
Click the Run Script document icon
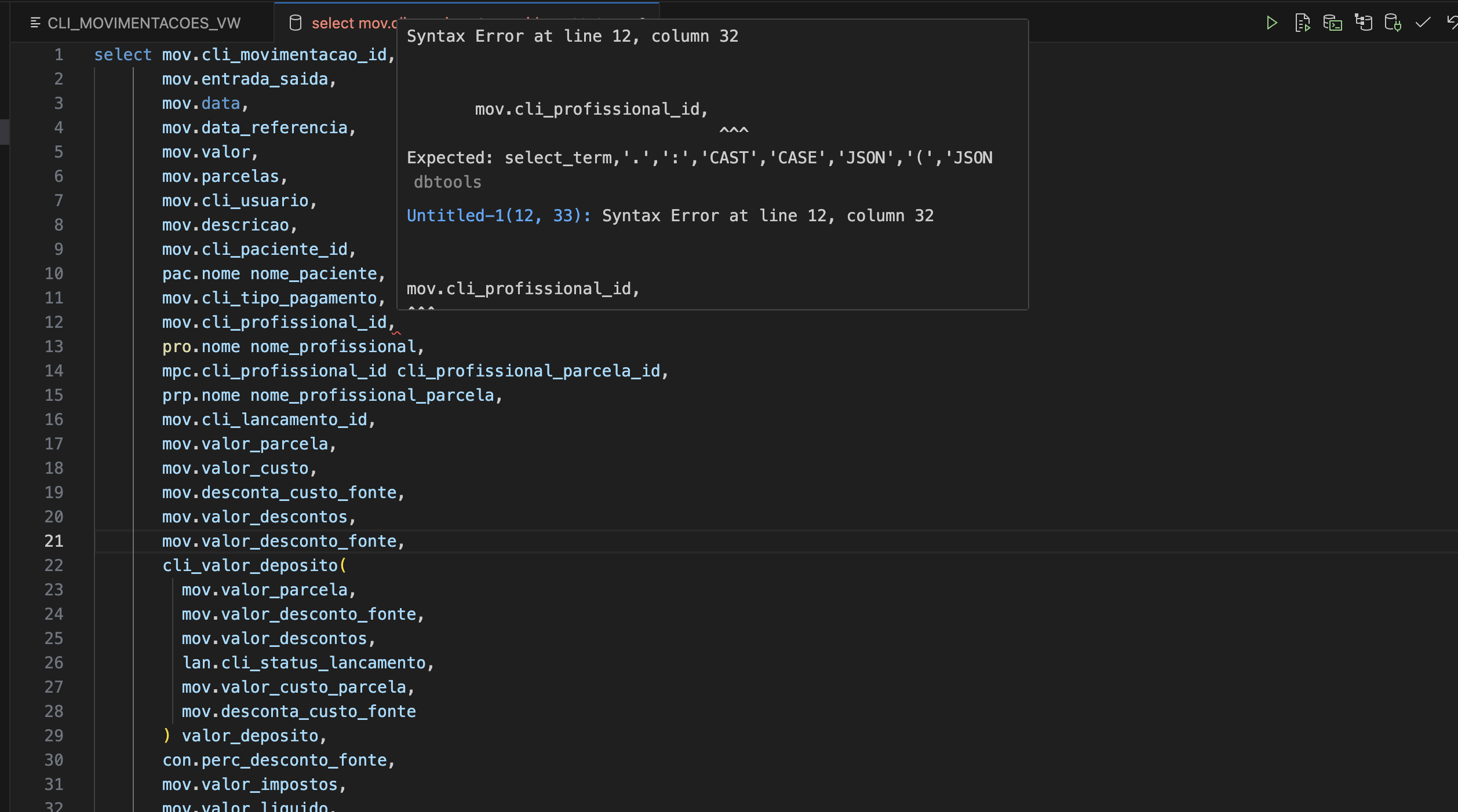1302,23
